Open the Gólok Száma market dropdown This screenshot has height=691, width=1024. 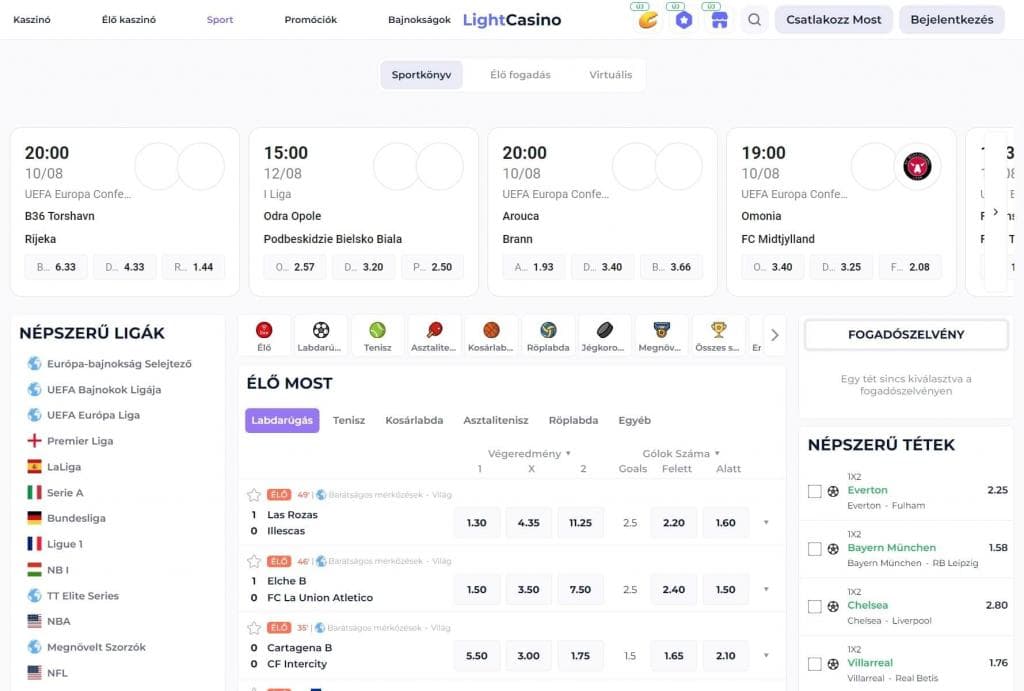tap(681, 453)
